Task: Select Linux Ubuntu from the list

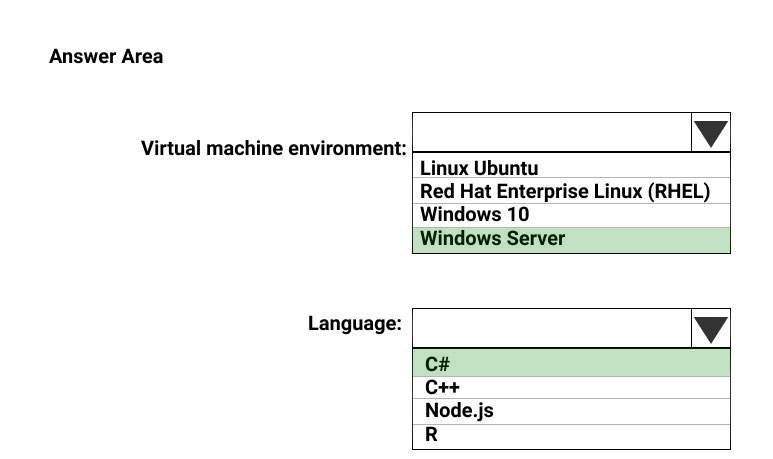Action: [x=571, y=167]
